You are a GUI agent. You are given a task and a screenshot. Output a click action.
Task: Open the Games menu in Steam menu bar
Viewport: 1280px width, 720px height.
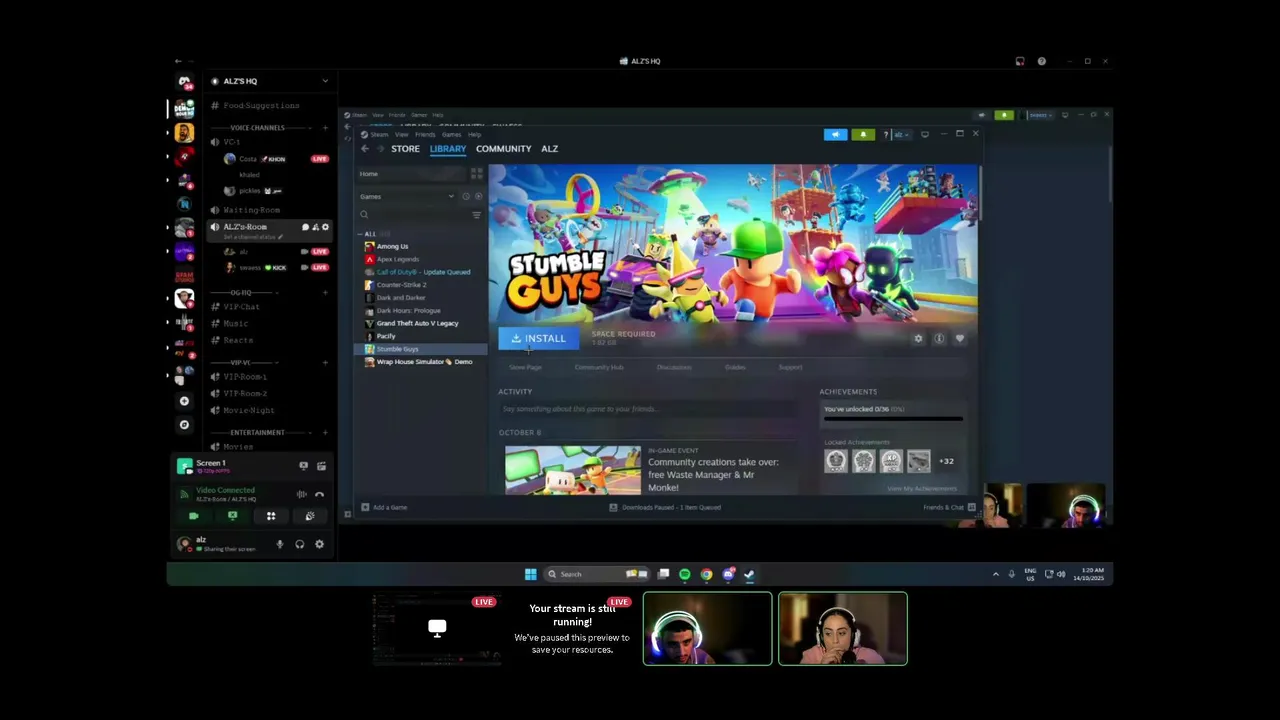pos(451,134)
